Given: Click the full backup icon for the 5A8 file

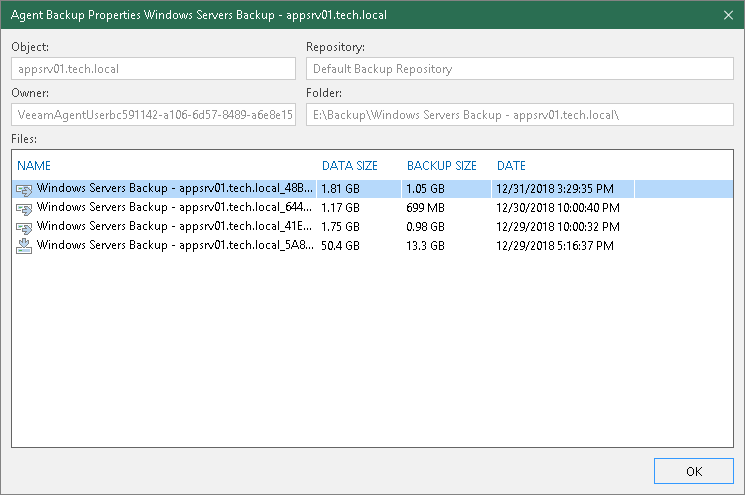Looking at the screenshot, I should (24, 246).
